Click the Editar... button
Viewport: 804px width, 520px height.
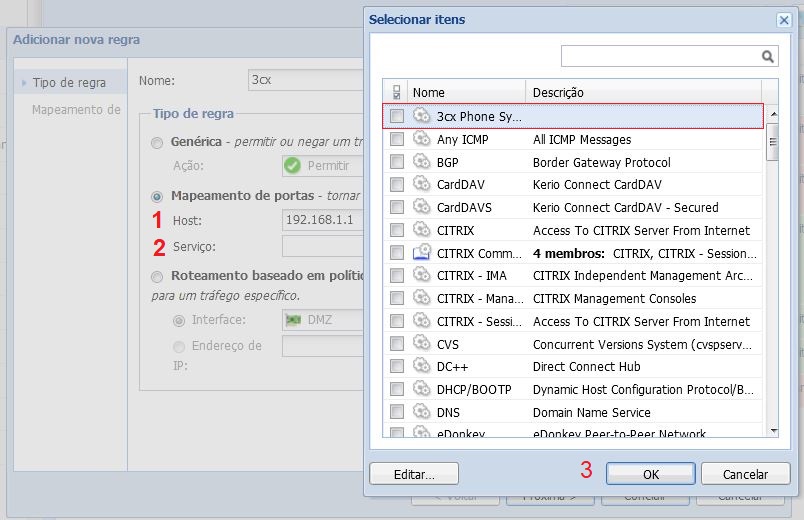pyautogui.click(x=414, y=474)
